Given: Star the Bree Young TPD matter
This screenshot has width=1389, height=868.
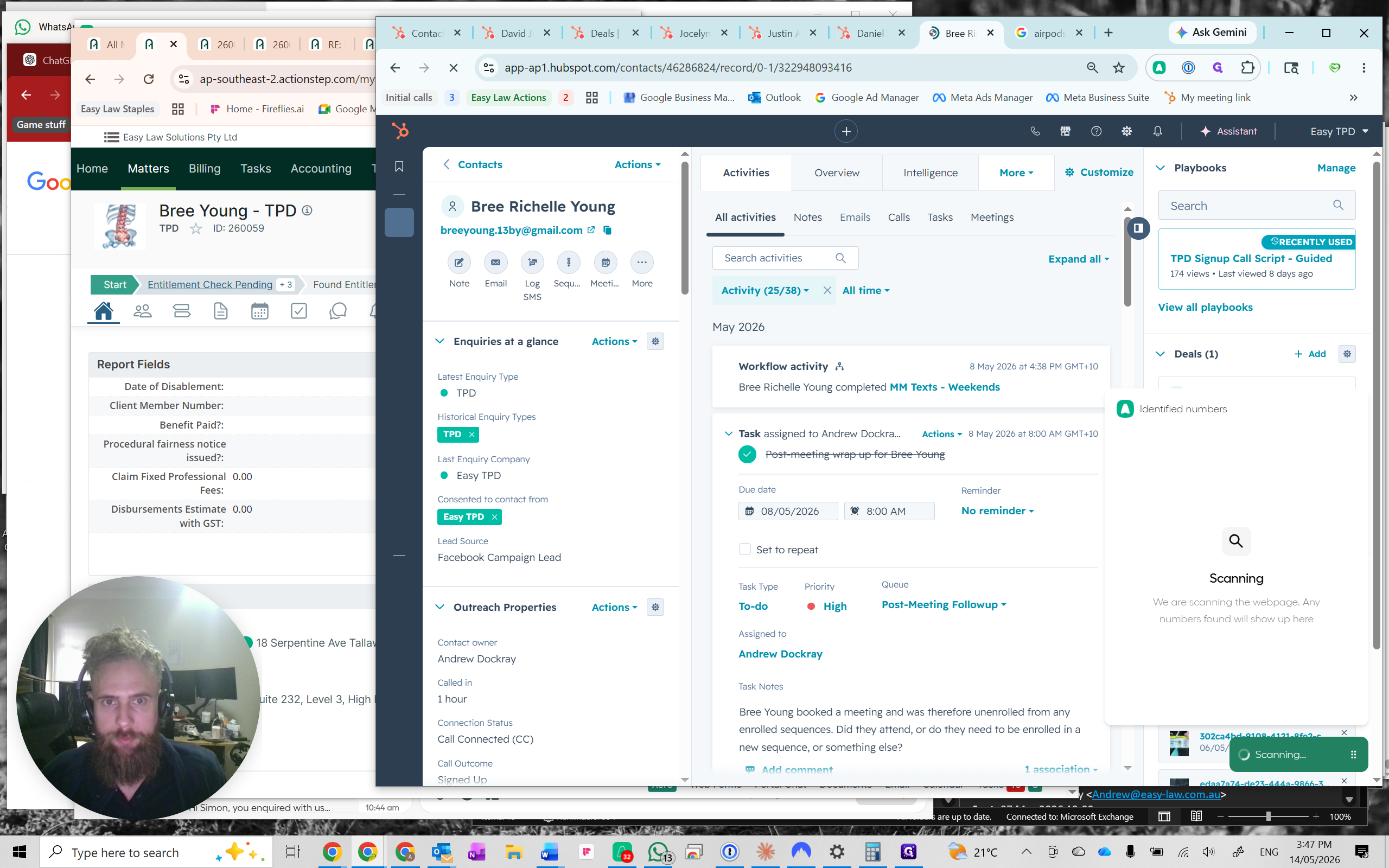Looking at the screenshot, I should coord(196,228).
